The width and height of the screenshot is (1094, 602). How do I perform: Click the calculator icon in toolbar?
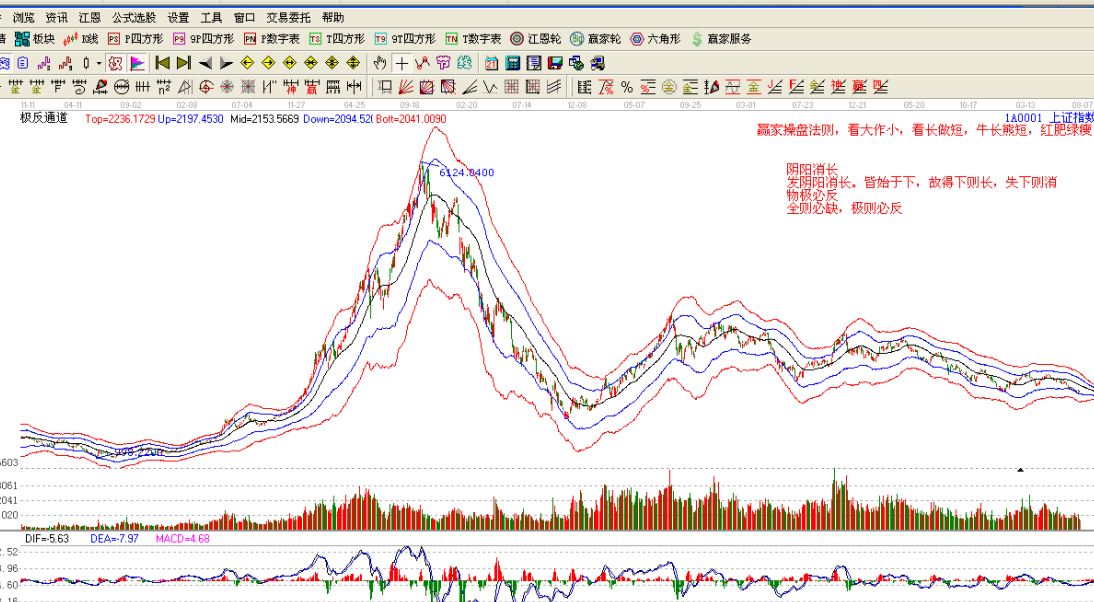511,63
